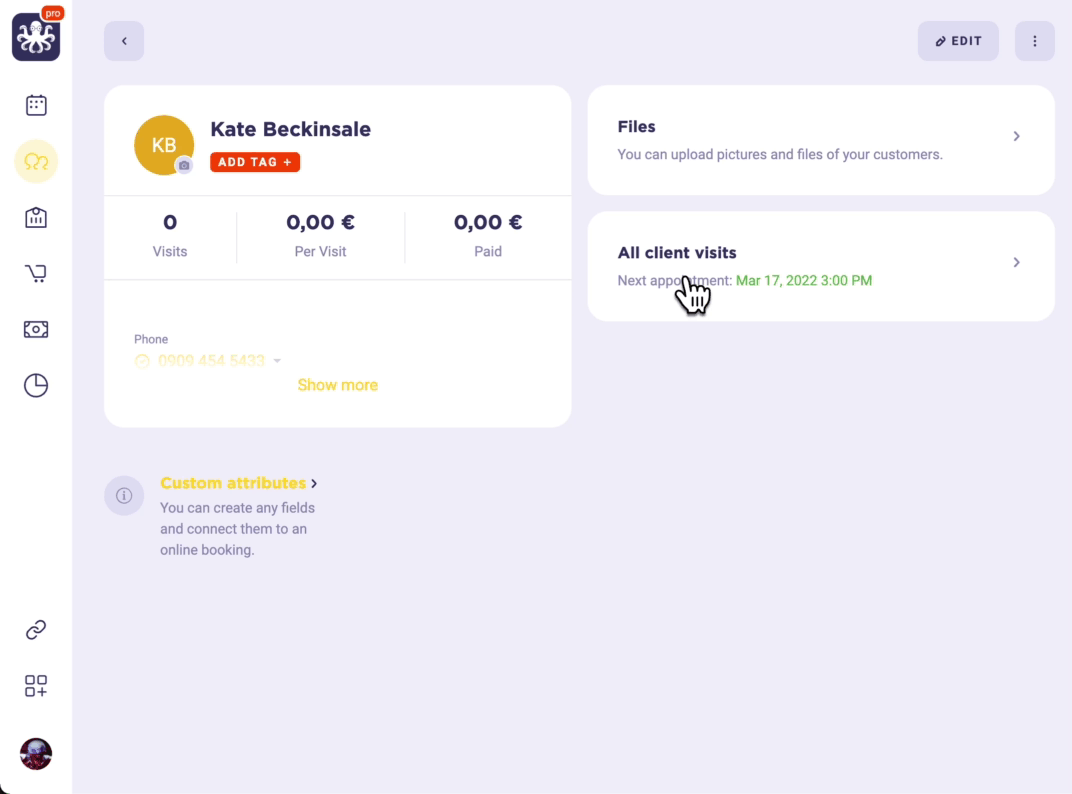Open the payments cash icon

tap(36, 329)
